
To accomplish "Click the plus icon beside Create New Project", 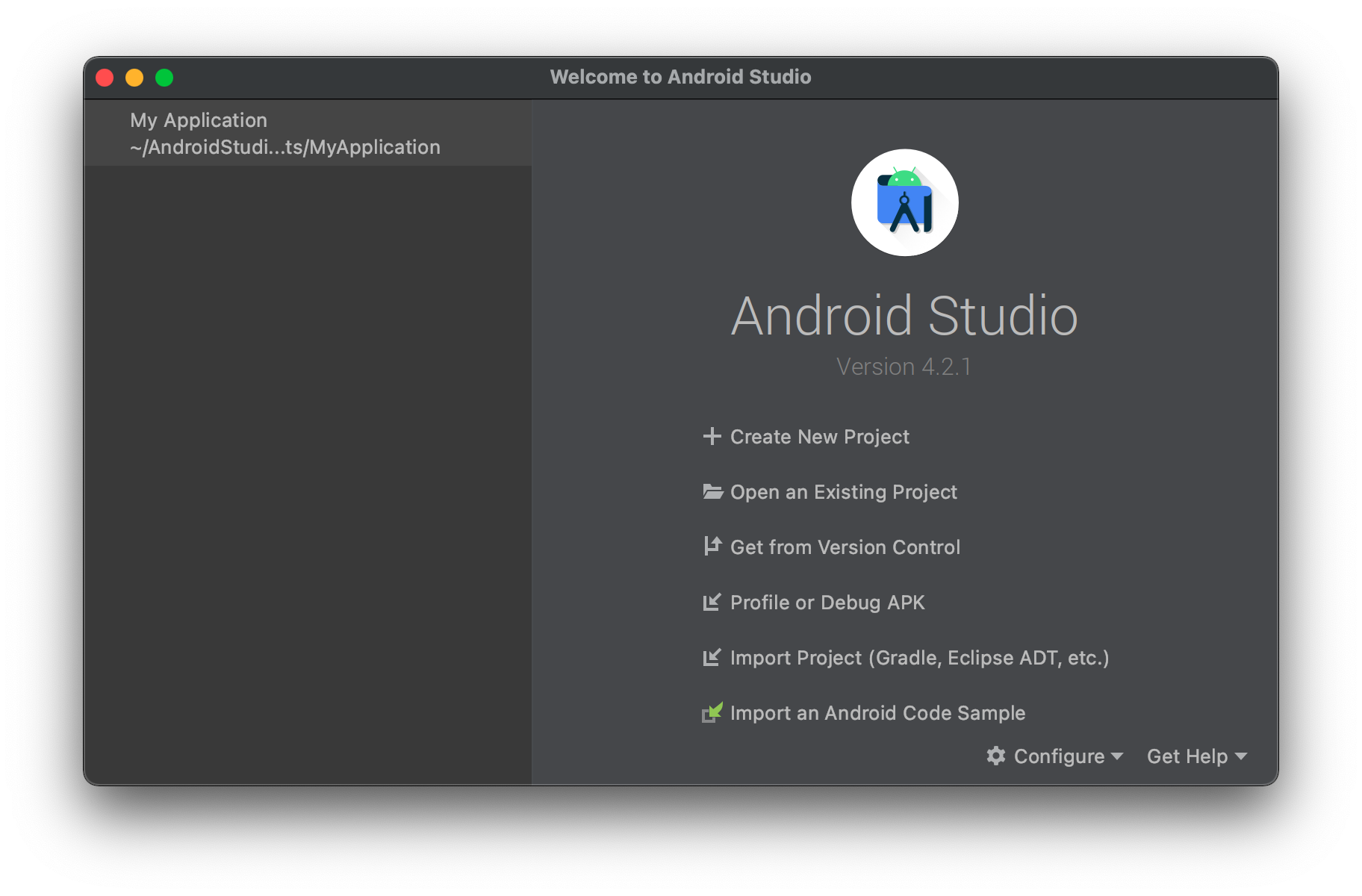I will coord(712,436).
